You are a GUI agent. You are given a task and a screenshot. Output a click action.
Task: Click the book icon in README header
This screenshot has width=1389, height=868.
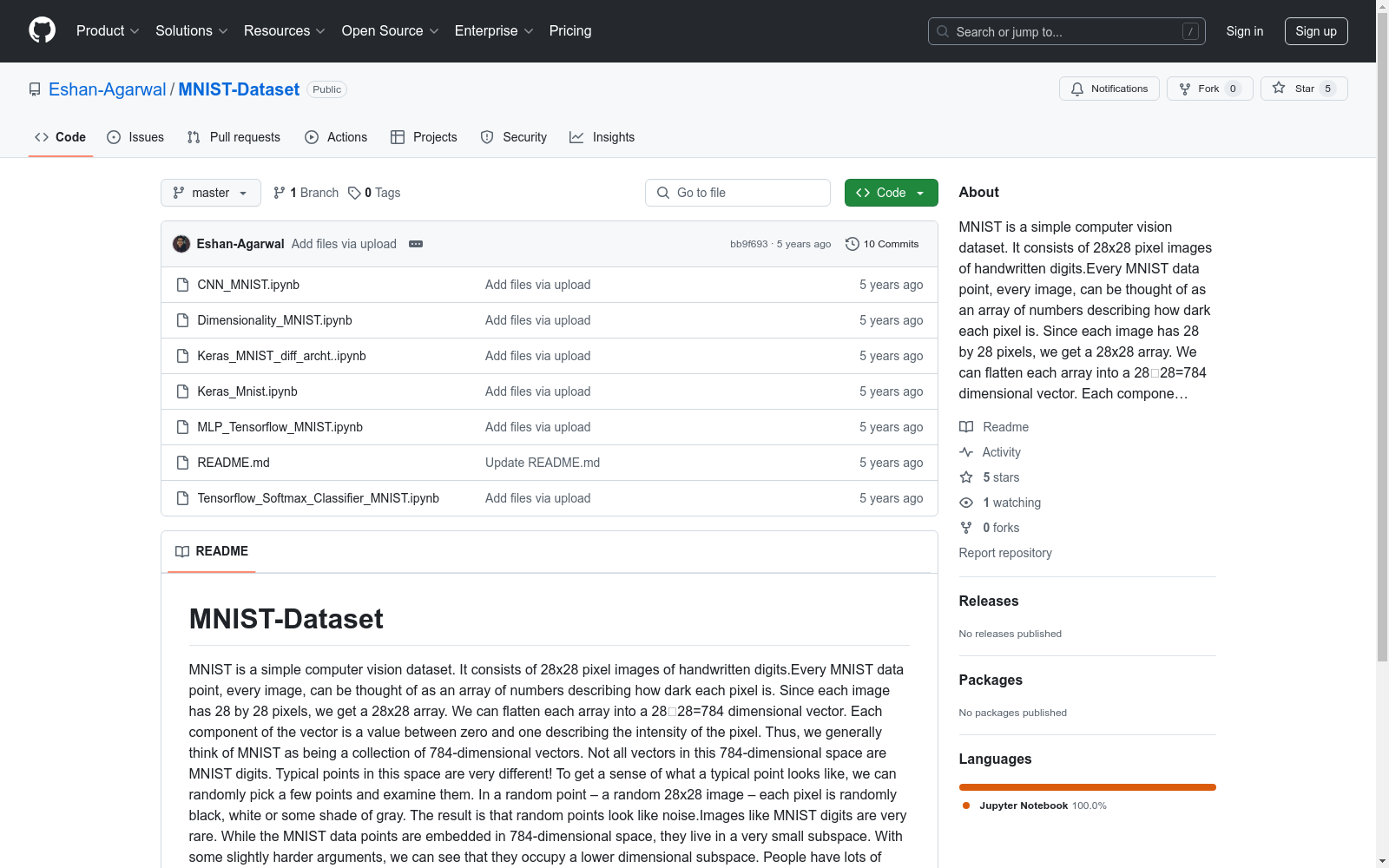click(182, 551)
